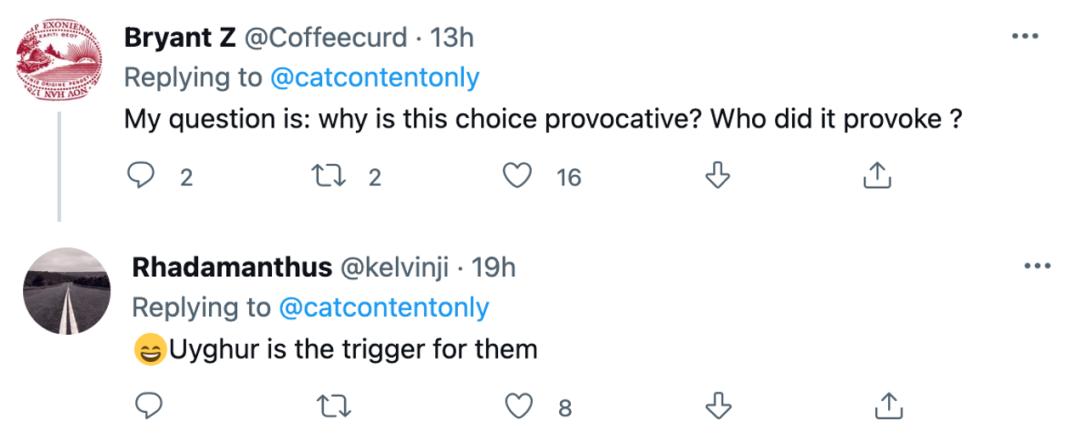This screenshot has width=1080, height=441.
Task: Open more options for Rhadamanthus's tweet
Action: click(x=1034, y=266)
